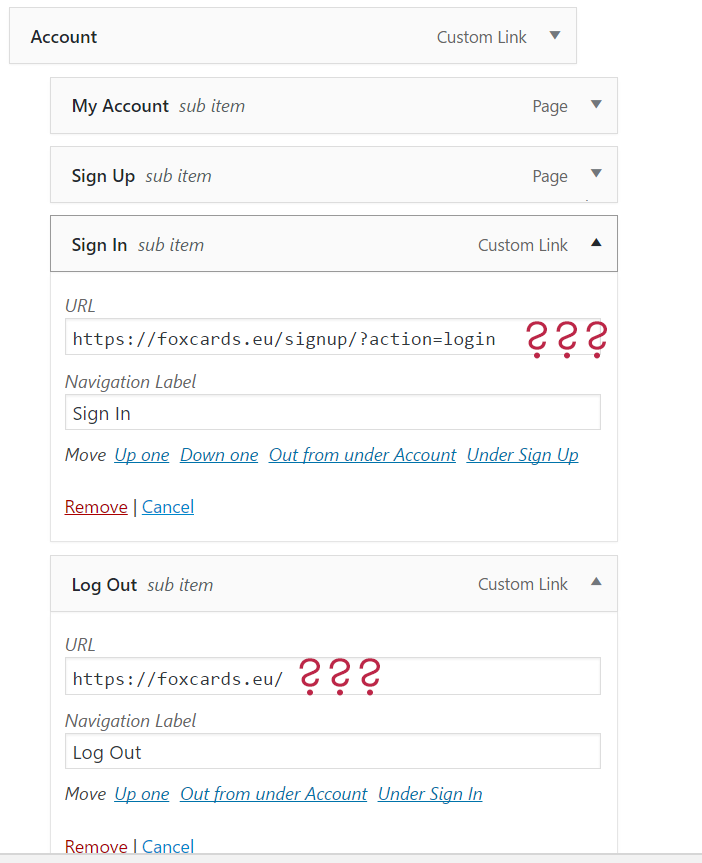Image resolution: width=702 pixels, height=863 pixels.
Task: Move Log Out up one
Action: pyautogui.click(x=142, y=794)
